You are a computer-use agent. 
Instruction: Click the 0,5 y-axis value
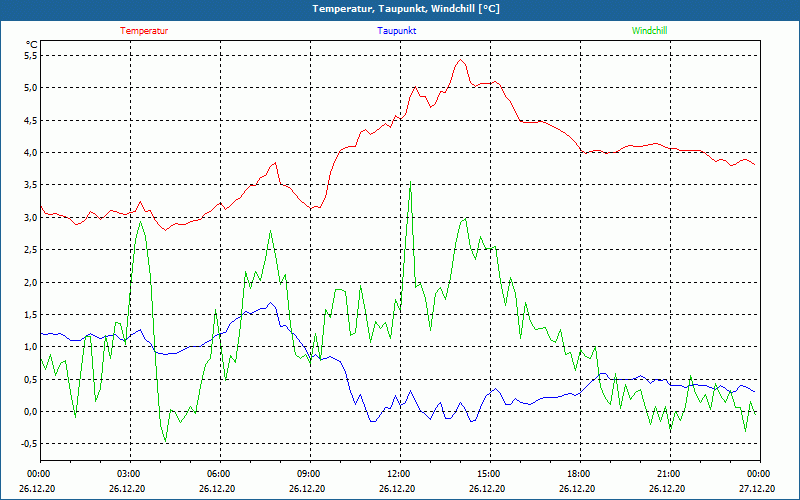31,379
